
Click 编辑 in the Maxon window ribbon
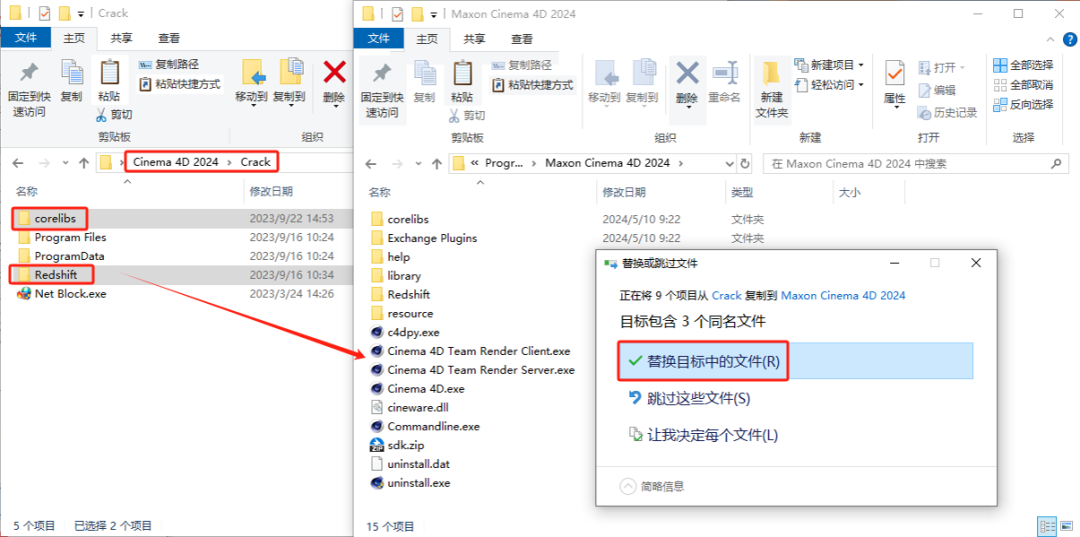[x=937, y=90]
